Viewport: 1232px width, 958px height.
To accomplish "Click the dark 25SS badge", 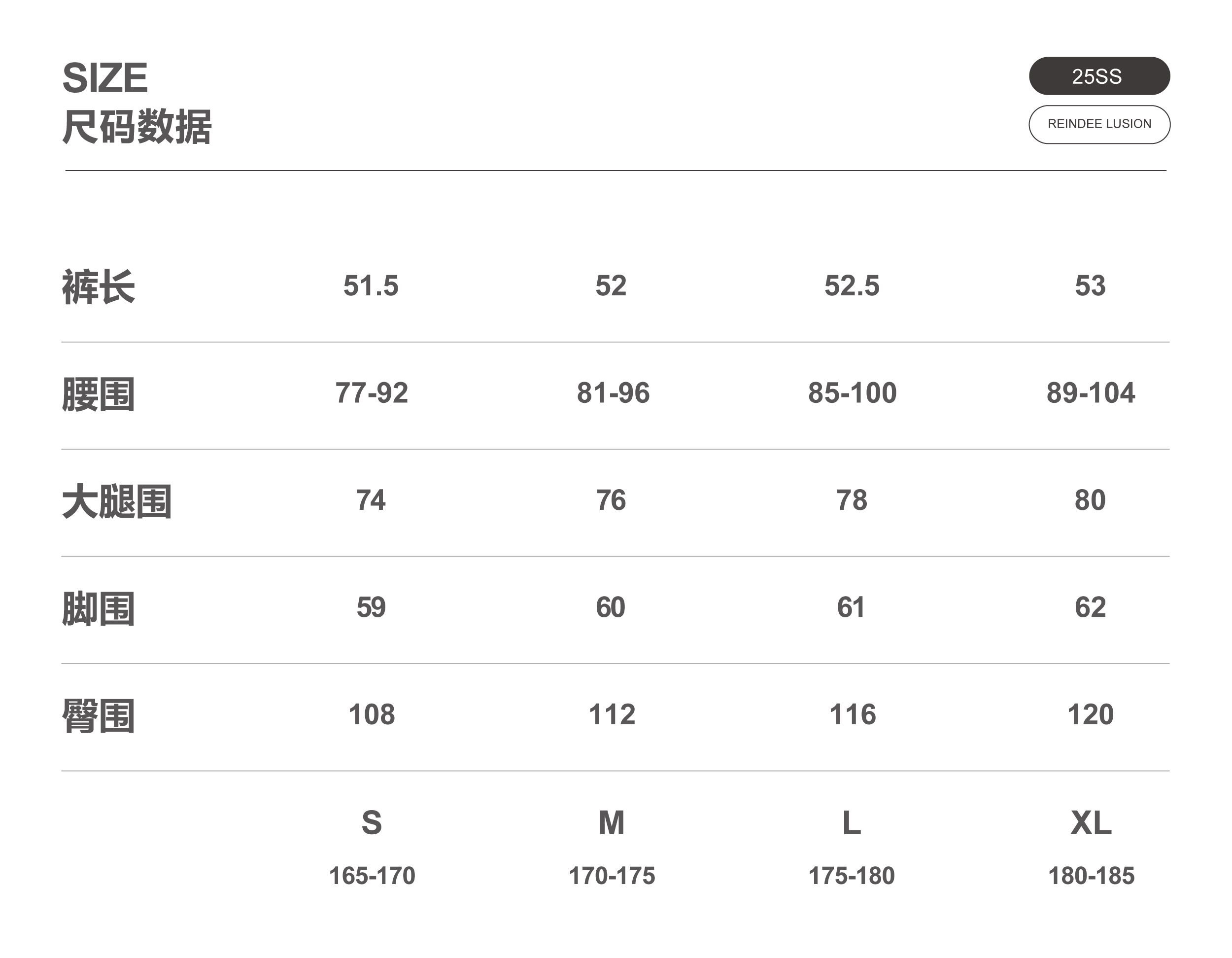I will [1099, 76].
